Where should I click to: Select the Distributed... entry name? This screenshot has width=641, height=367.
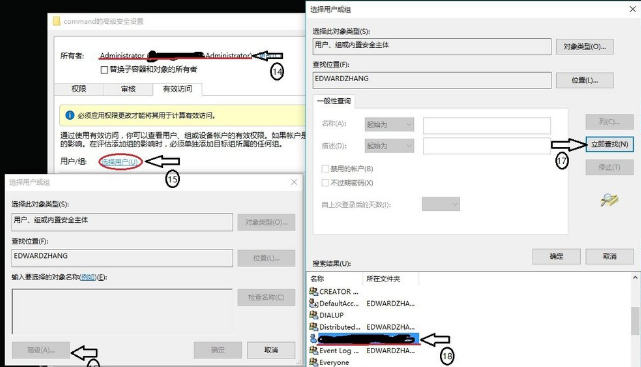[x=340, y=327]
